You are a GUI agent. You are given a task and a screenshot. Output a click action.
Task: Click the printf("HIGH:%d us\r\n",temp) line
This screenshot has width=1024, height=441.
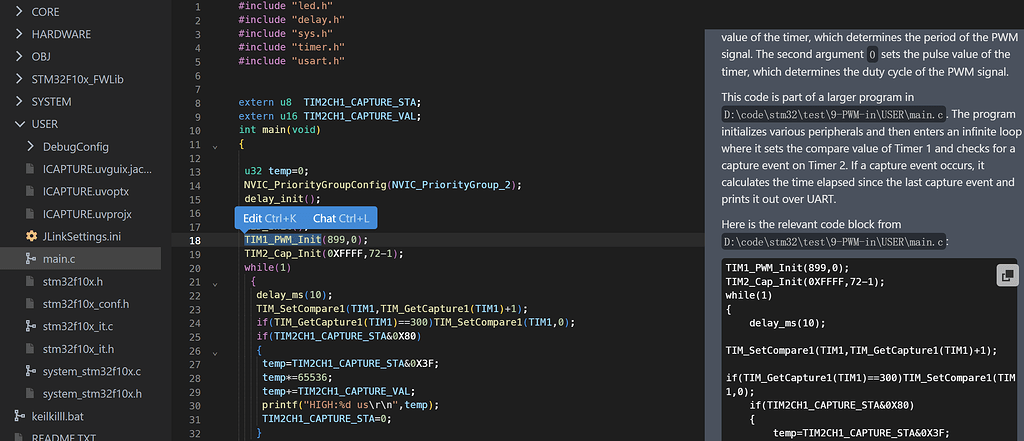(x=351, y=405)
